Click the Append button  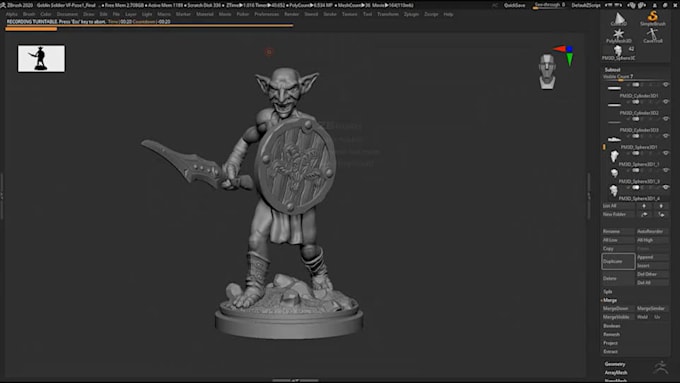coord(653,257)
